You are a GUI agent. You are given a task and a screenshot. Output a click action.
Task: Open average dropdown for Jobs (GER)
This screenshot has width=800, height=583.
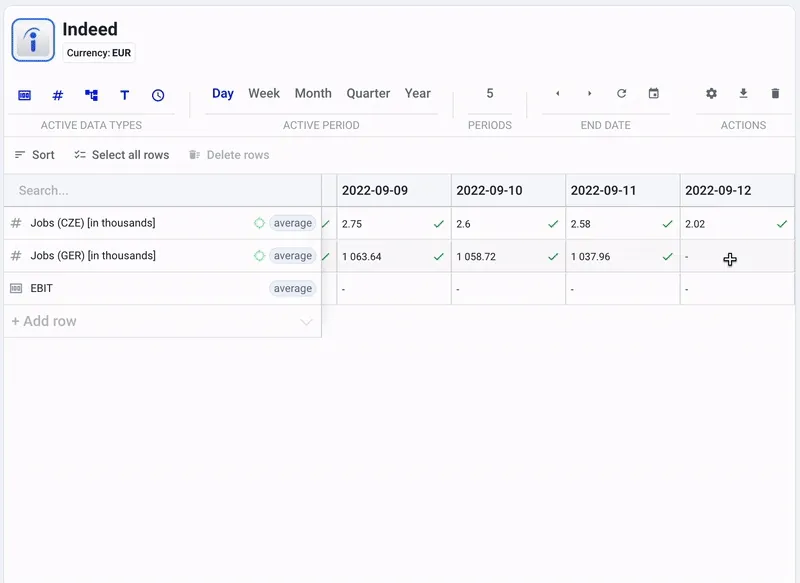(293, 256)
